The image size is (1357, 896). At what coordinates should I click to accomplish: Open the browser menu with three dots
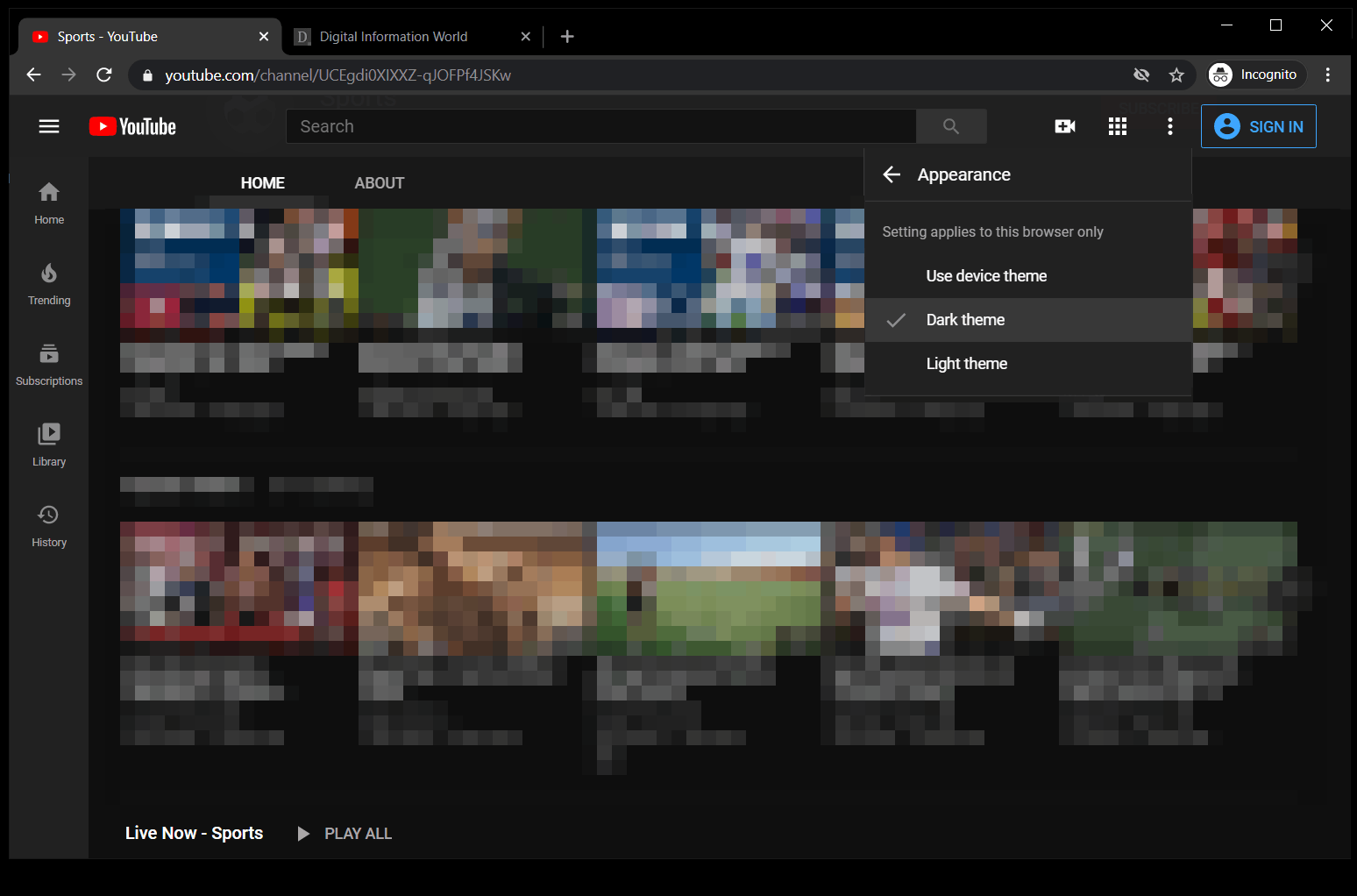tap(1328, 75)
